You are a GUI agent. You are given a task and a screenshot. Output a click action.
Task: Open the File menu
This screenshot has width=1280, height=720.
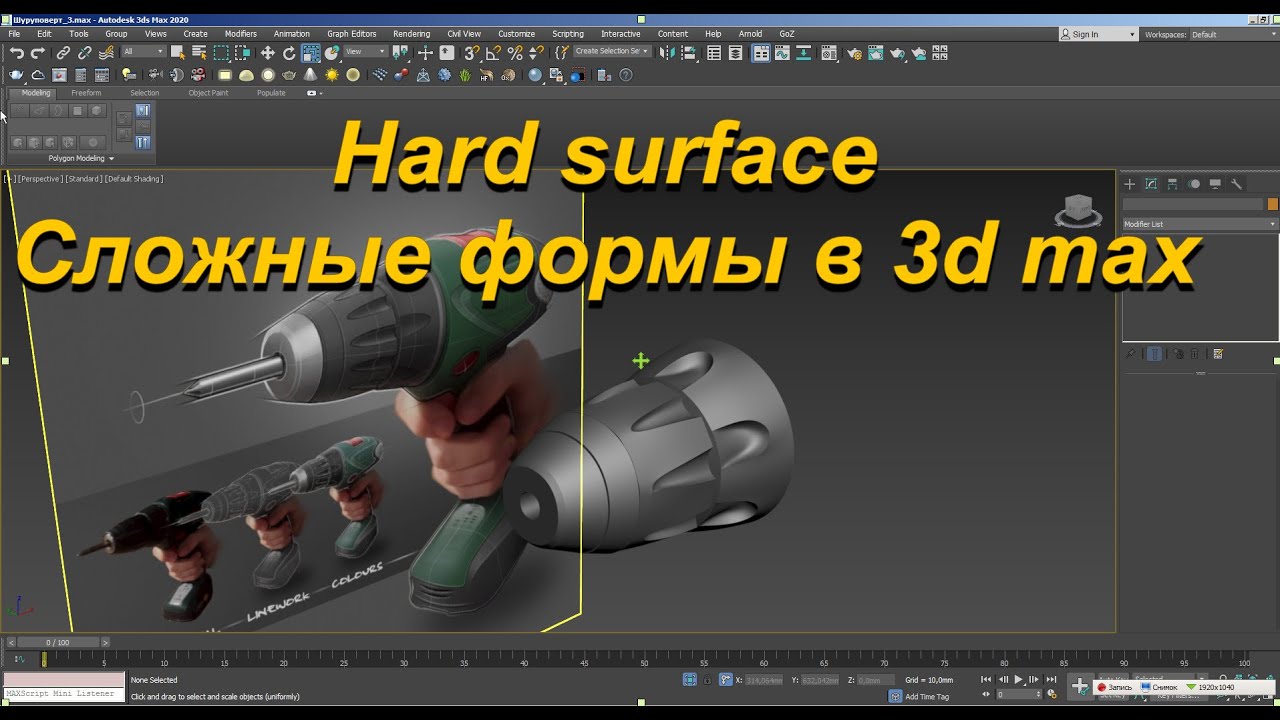(14, 34)
